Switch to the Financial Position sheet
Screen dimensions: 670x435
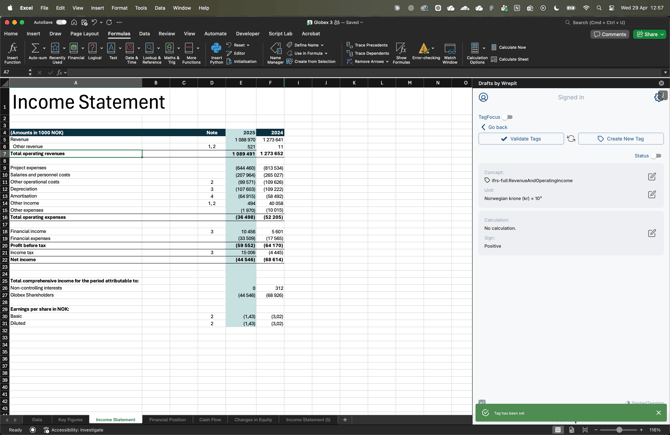[168, 420]
